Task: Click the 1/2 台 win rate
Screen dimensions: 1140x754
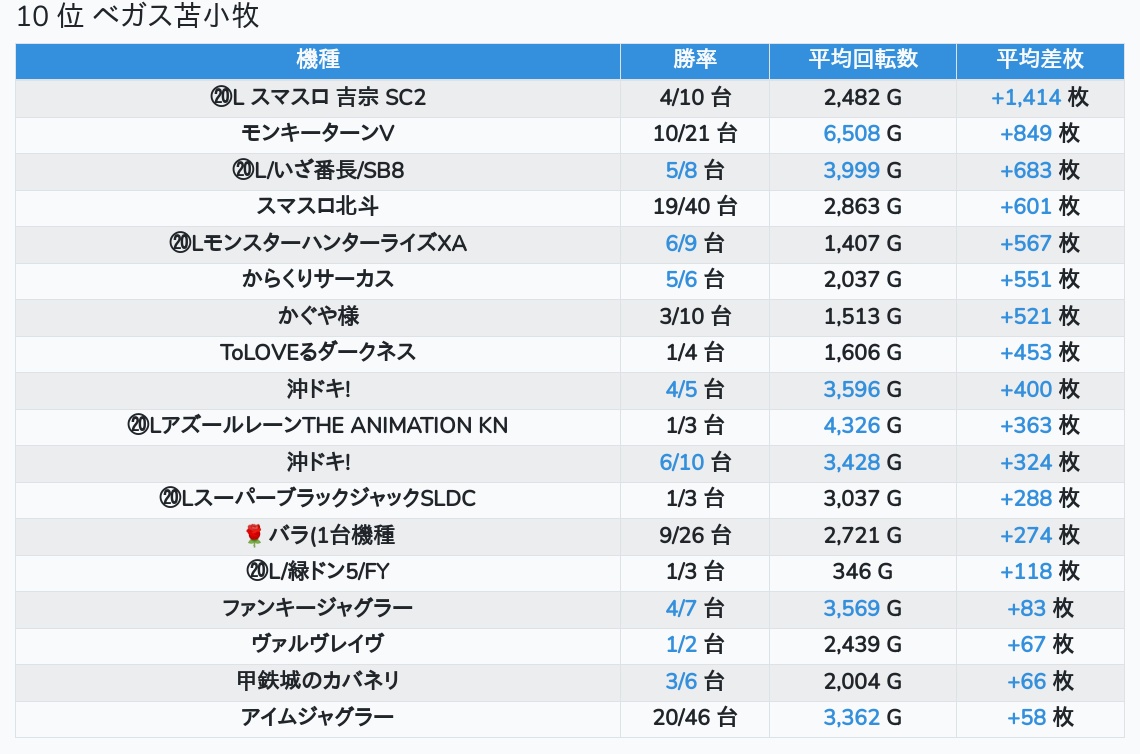Action: point(695,644)
